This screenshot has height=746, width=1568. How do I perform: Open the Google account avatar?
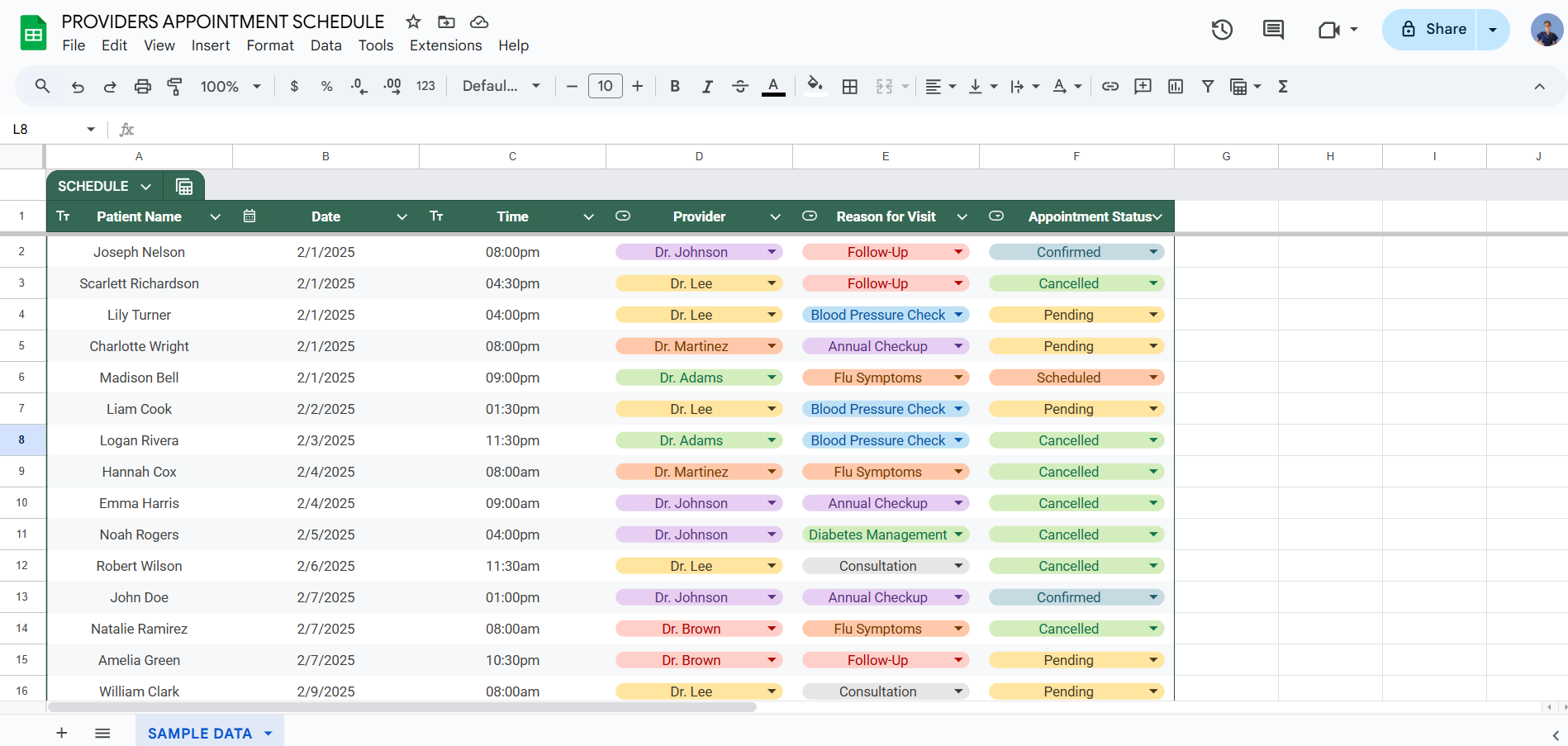coord(1547,30)
